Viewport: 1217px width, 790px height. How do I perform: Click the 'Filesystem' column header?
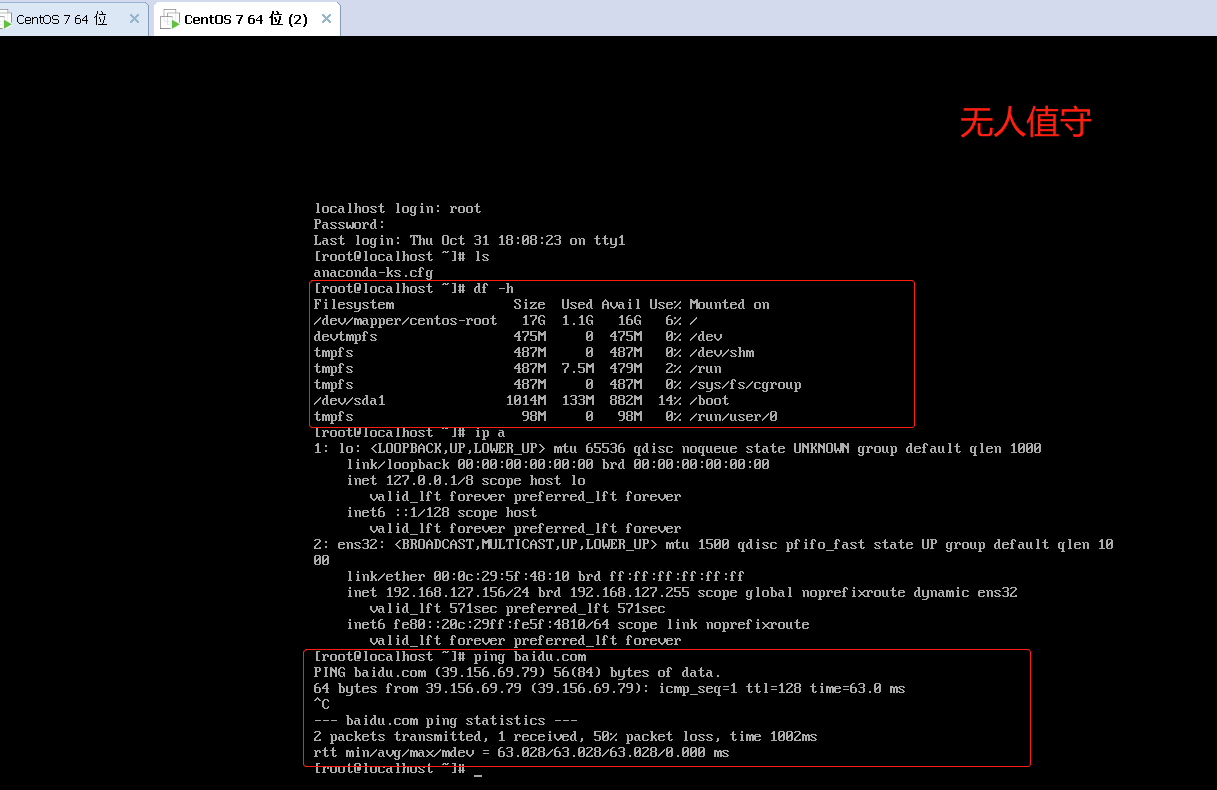pyautogui.click(x=354, y=304)
